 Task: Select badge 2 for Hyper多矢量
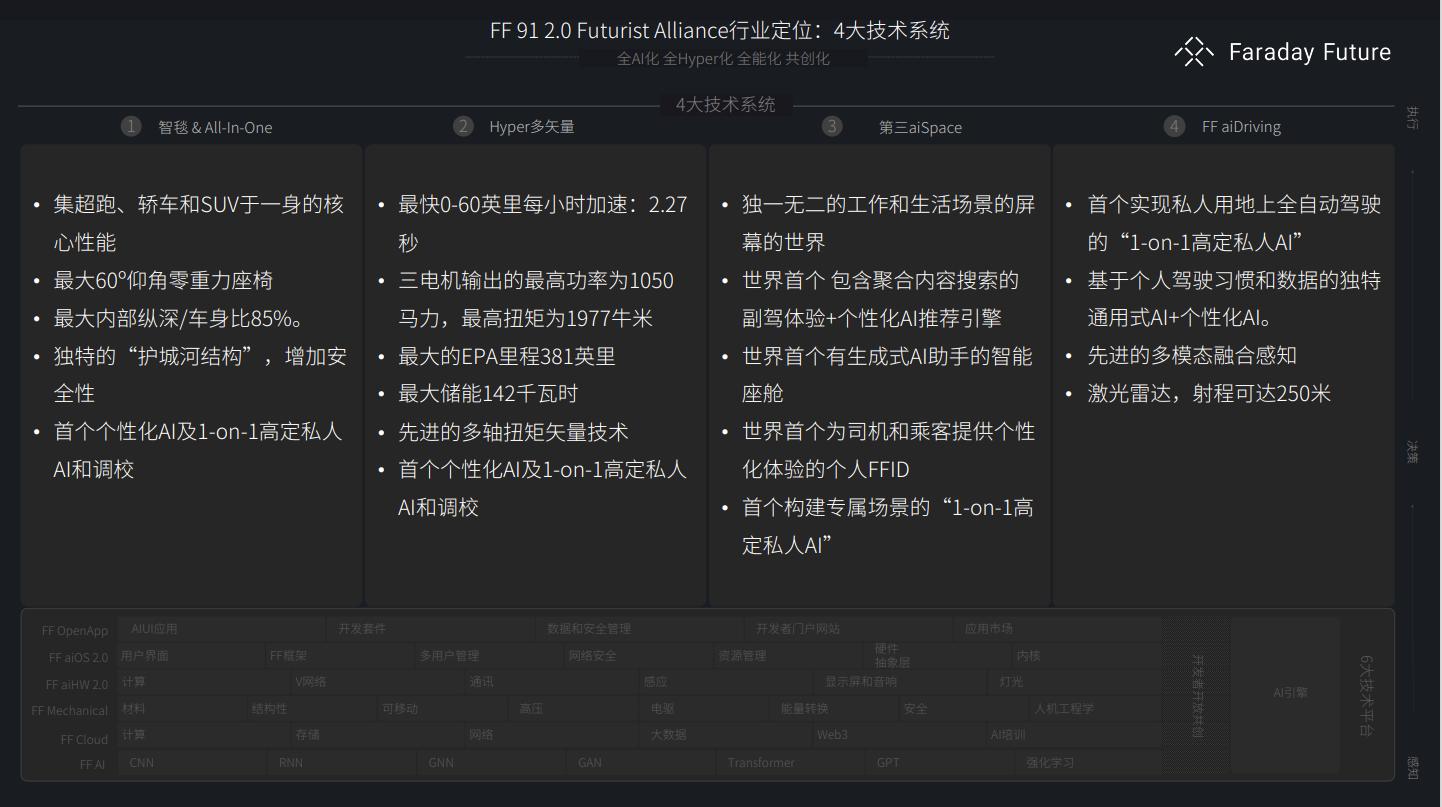click(x=463, y=126)
